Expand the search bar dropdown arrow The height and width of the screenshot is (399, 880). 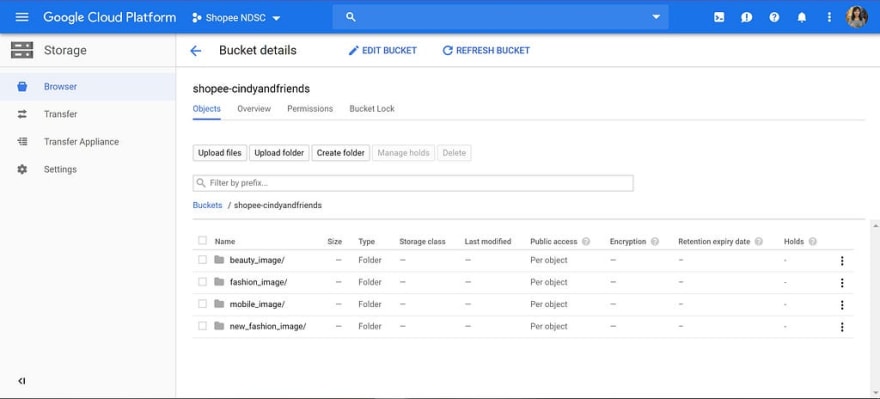click(656, 17)
